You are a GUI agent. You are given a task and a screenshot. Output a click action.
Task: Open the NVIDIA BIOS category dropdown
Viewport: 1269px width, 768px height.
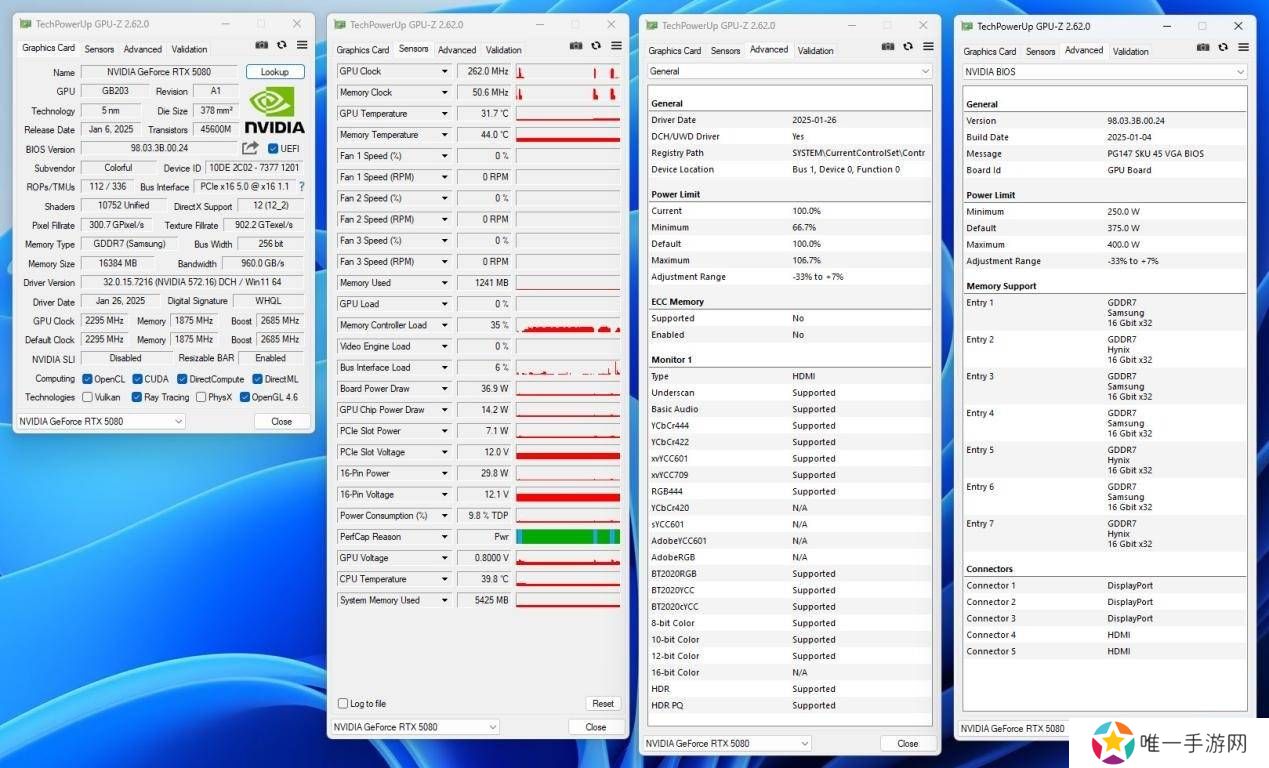tap(1104, 72)
